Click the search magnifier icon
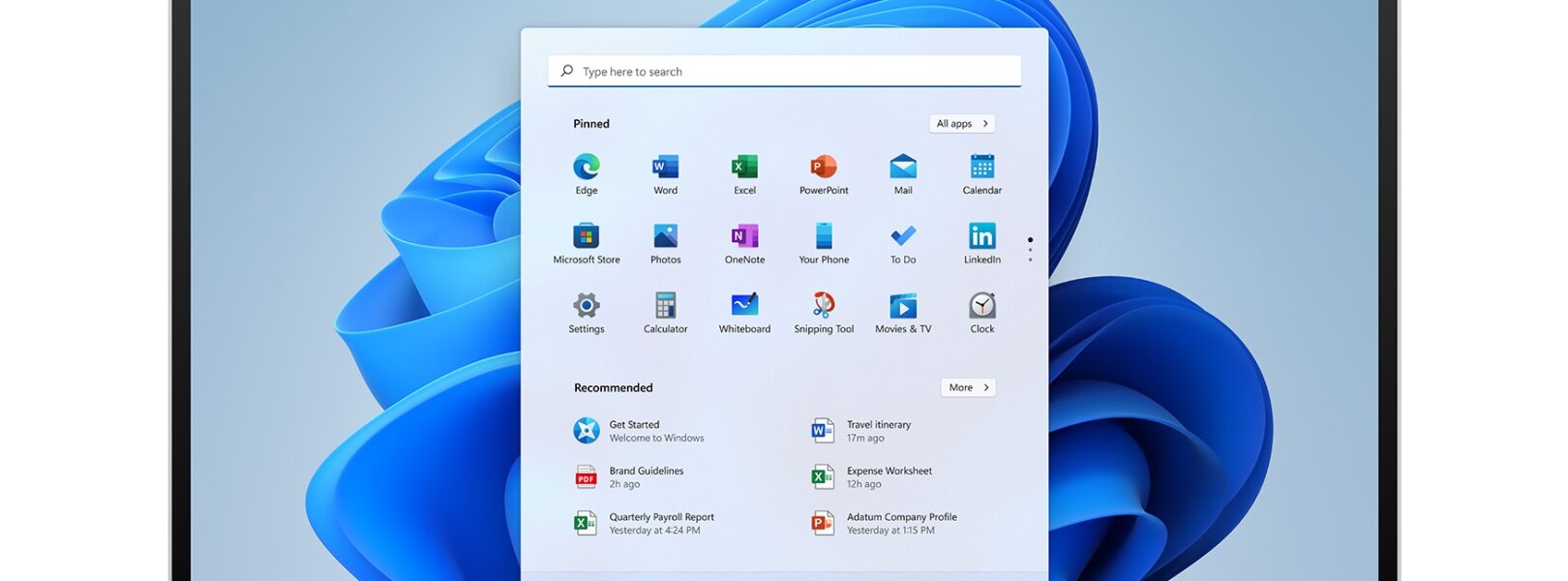 coord(567,71)
